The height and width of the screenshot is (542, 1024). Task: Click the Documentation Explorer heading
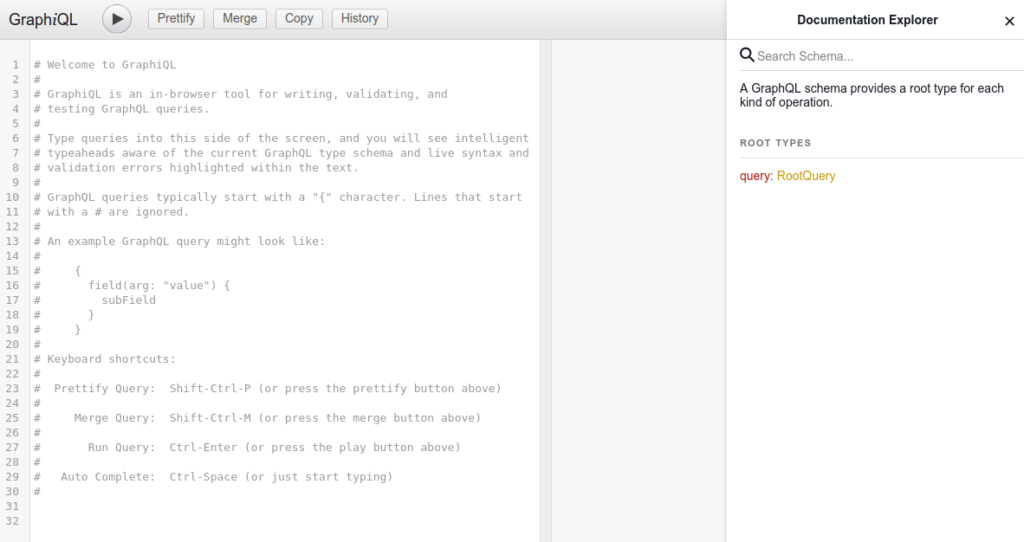click(x=867, y=20)
